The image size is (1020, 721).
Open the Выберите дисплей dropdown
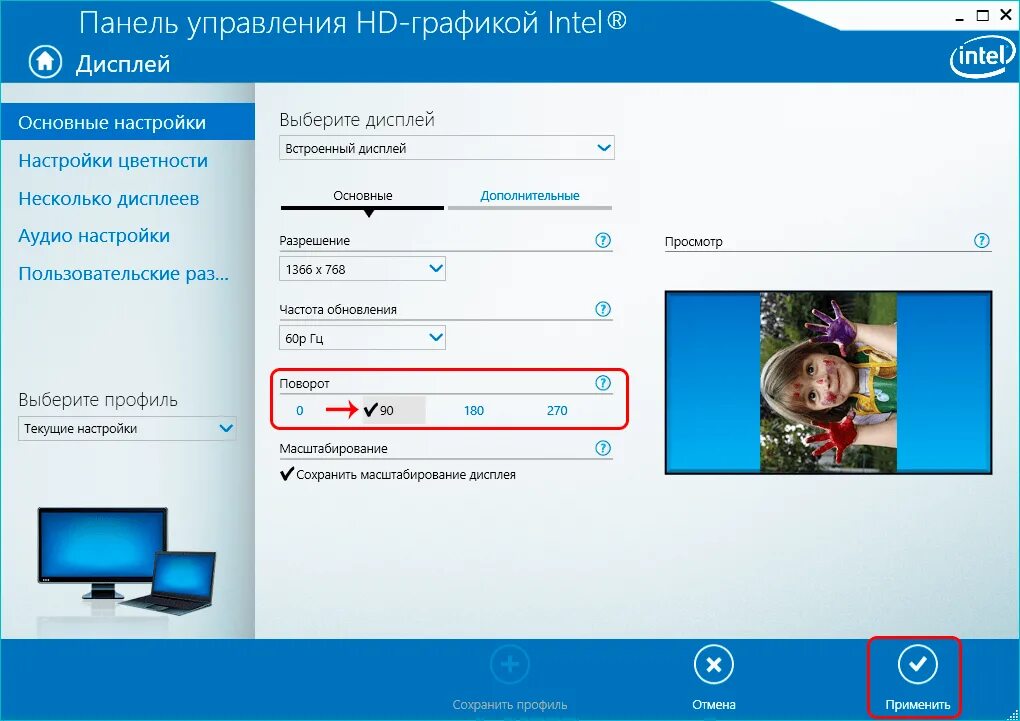point(447,148)
